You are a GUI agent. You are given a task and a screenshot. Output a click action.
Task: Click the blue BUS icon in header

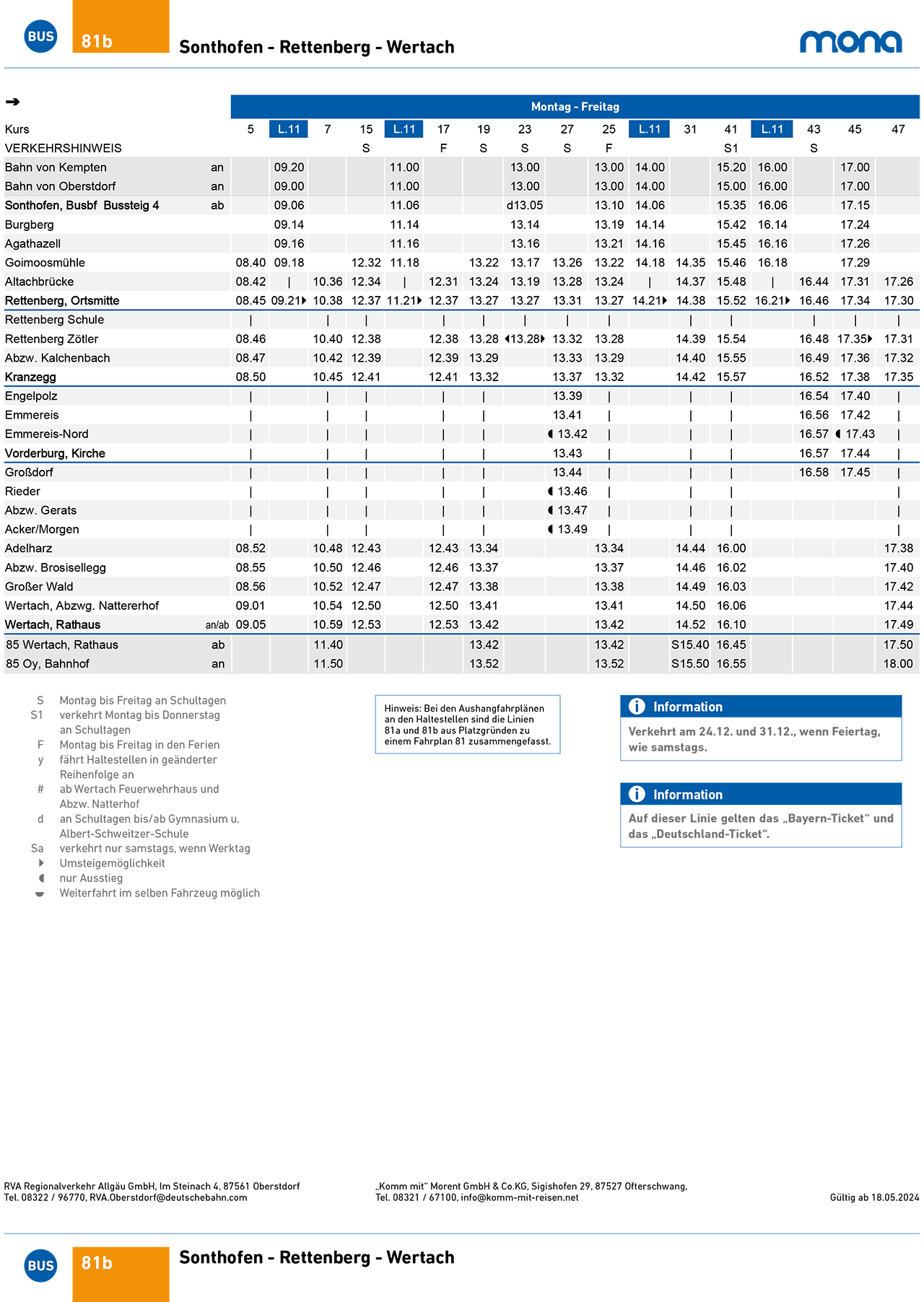[40, 36]
